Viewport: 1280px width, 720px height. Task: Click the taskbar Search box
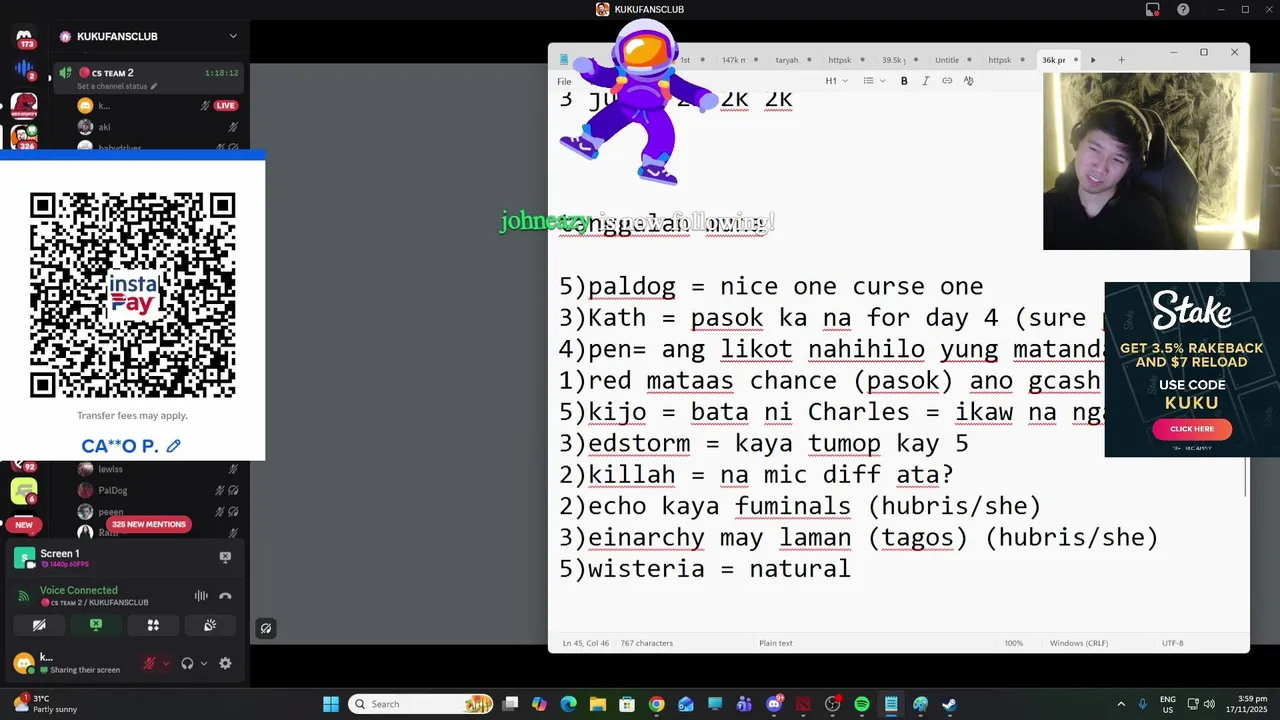click(421, 704)
